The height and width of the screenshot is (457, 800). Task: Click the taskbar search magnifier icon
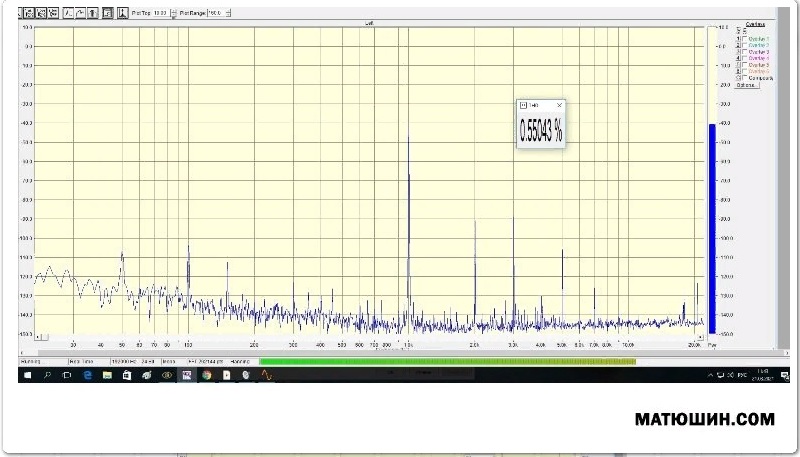click(x=47, y=375)
